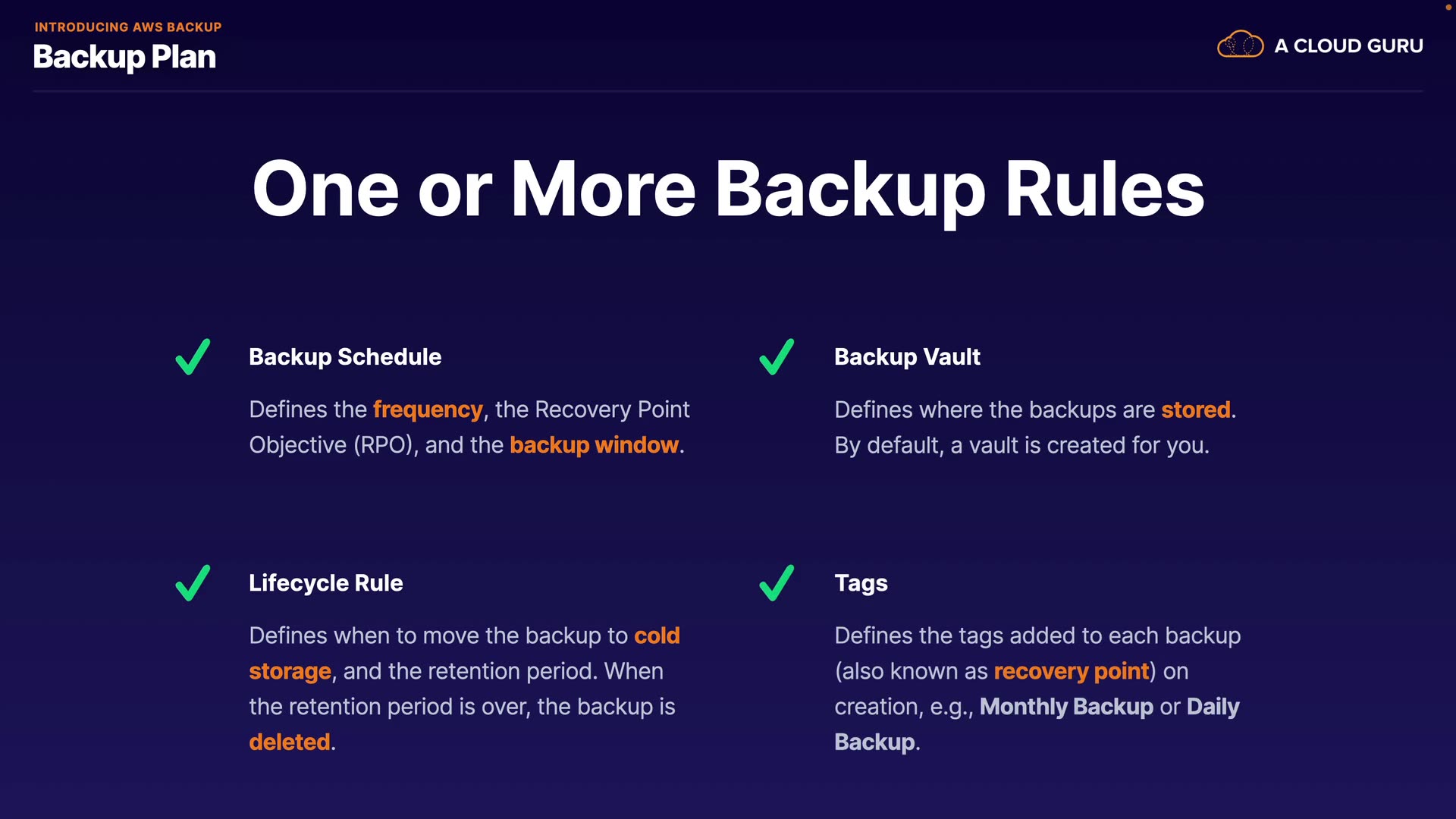This screenshot has height=819, width=1456.
Task: Click the small orange dot in the corner
Action: coord(1448,7)
